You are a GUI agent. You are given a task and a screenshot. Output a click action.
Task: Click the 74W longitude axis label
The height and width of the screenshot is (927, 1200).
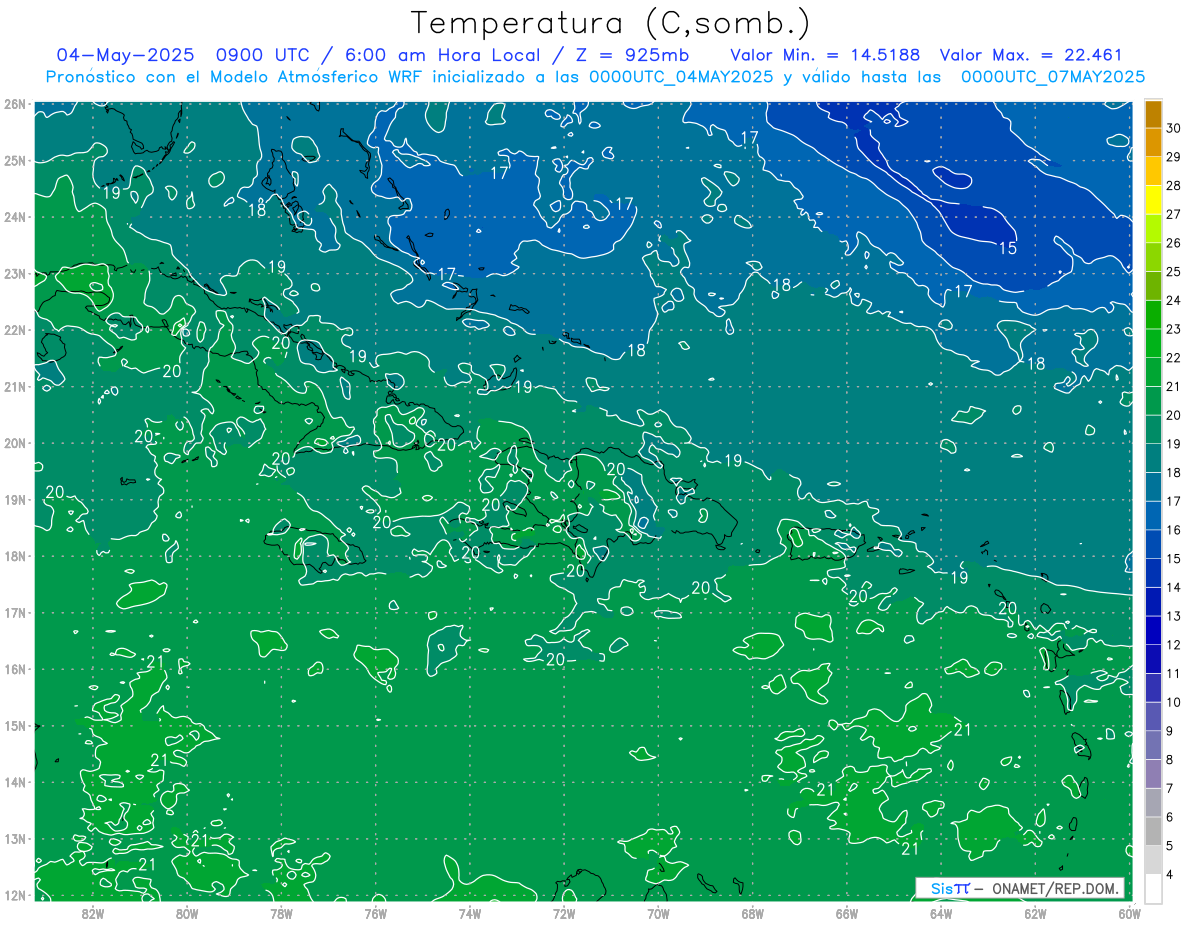(470, 914)
